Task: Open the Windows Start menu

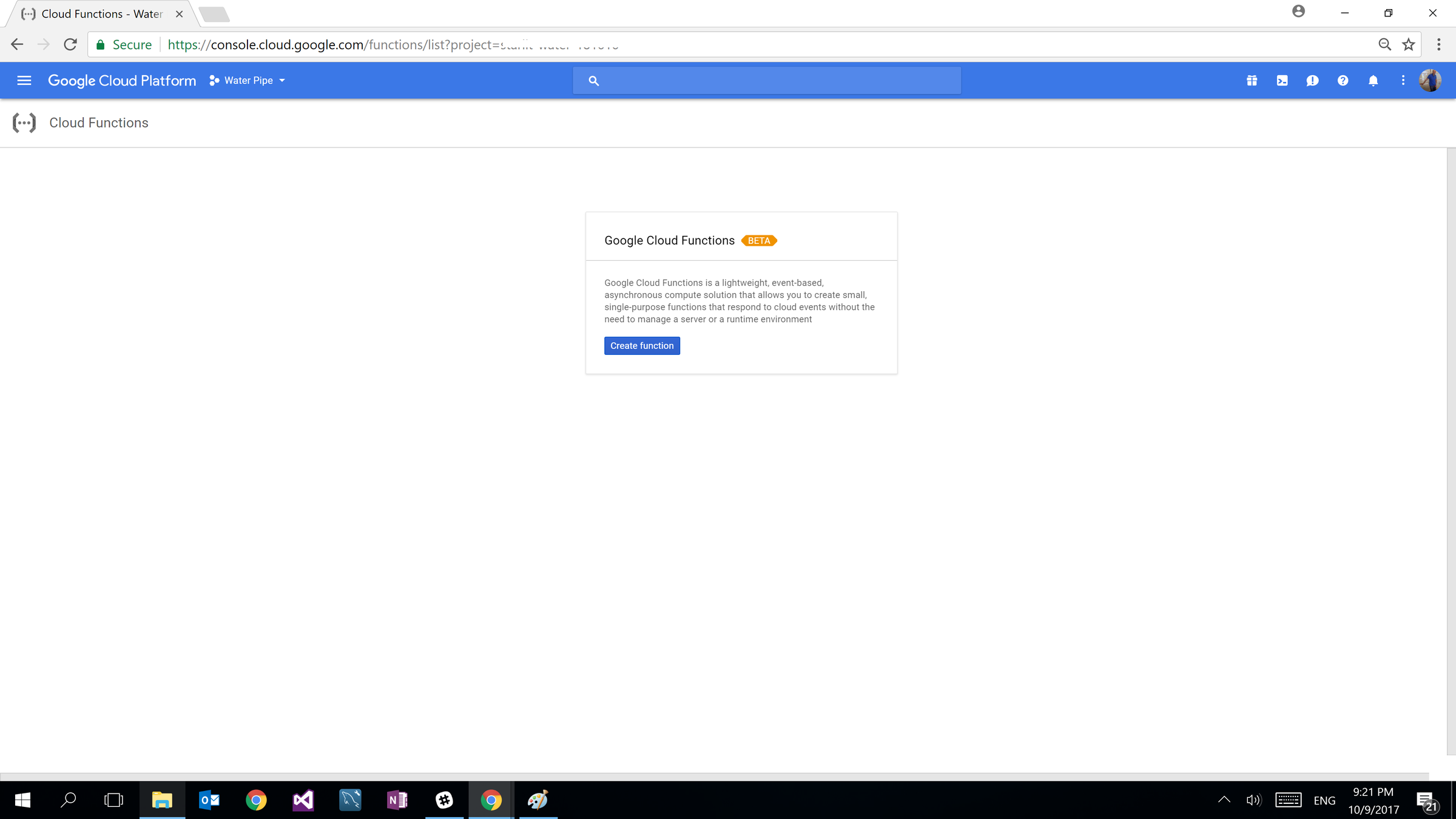Action: (x=22, y=800)
